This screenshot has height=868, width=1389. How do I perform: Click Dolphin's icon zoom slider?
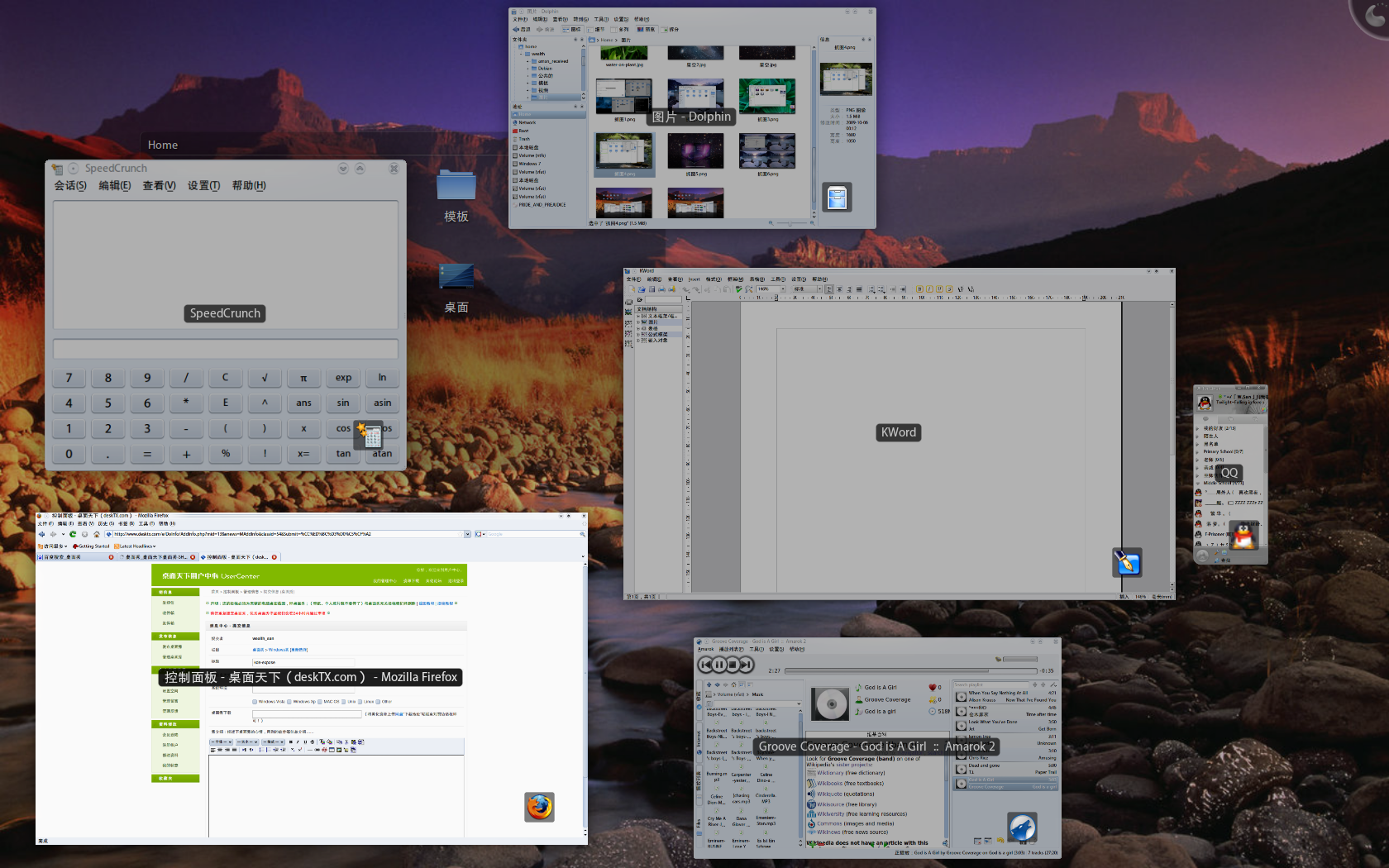tap(791, 223)
